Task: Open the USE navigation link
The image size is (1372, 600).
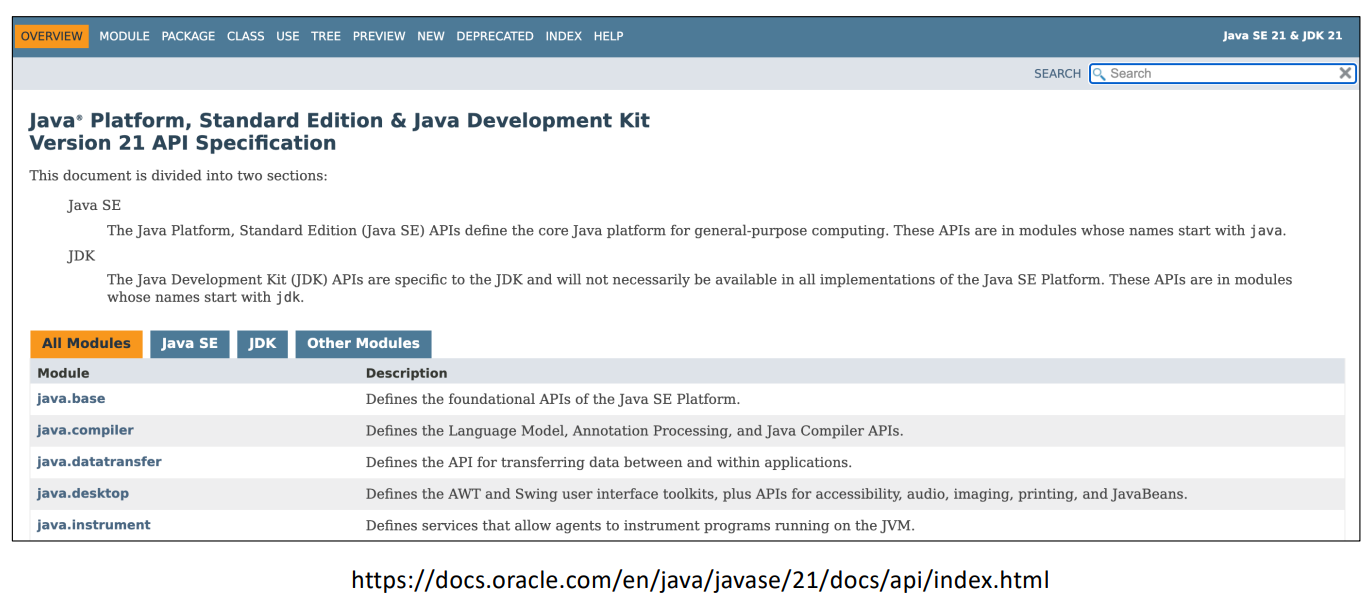Action: tap(288, 36)
